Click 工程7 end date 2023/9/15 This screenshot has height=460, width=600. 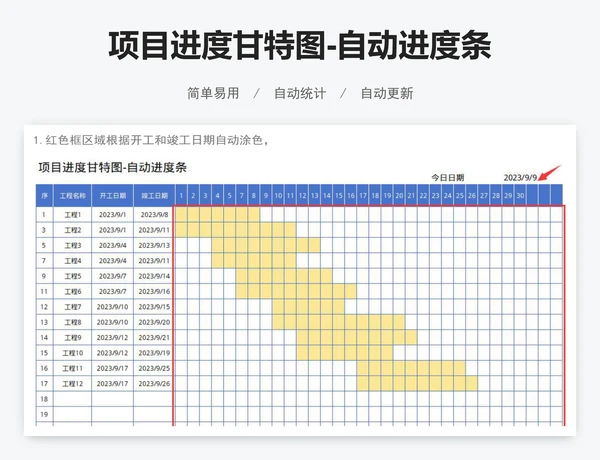154,307
